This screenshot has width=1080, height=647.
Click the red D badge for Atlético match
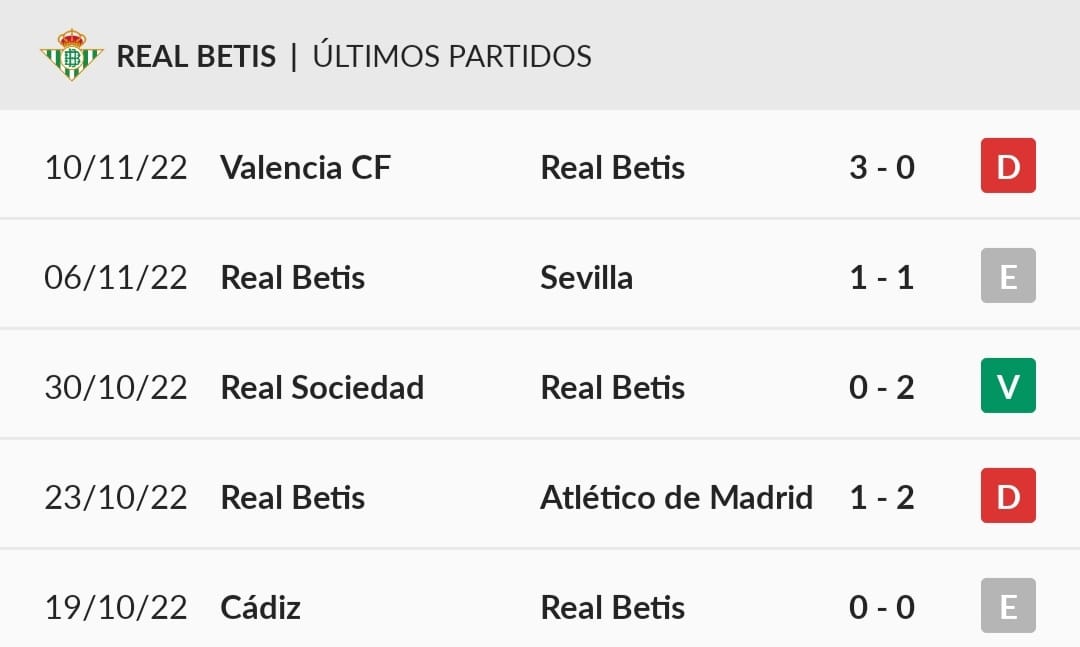[x=1008, y=495]
